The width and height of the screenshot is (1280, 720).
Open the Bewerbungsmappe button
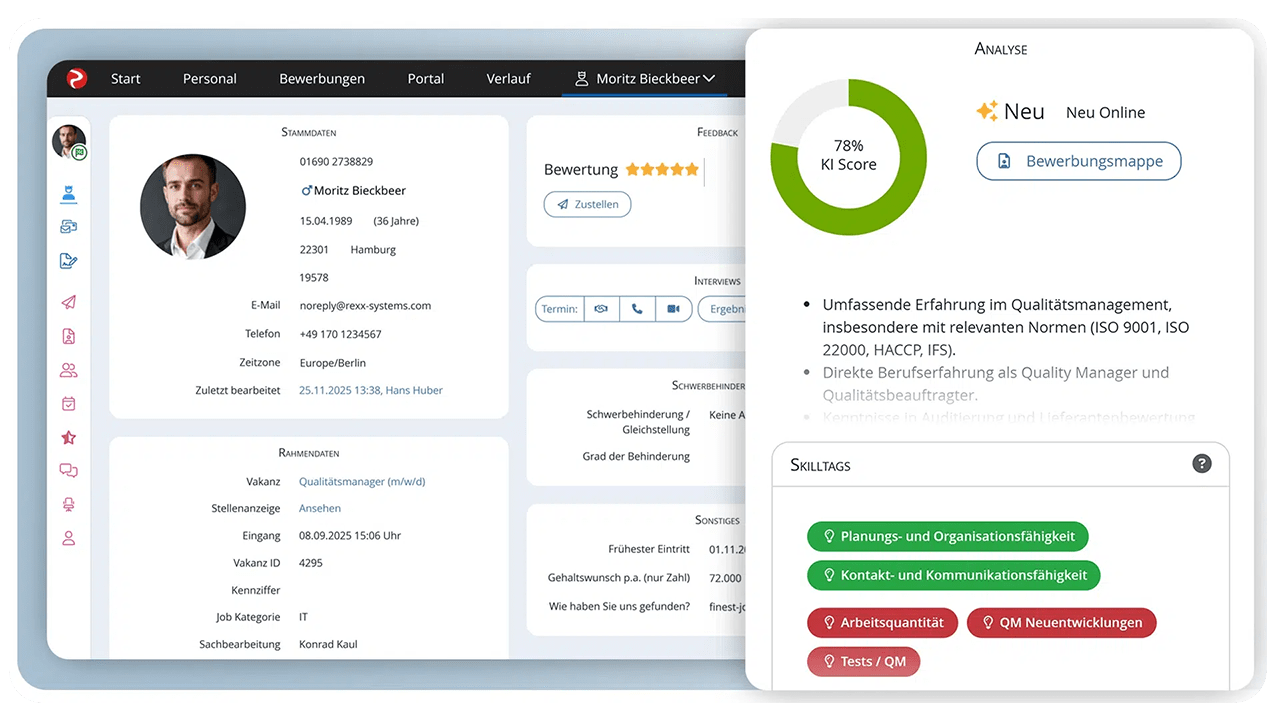click(1079, 161)
